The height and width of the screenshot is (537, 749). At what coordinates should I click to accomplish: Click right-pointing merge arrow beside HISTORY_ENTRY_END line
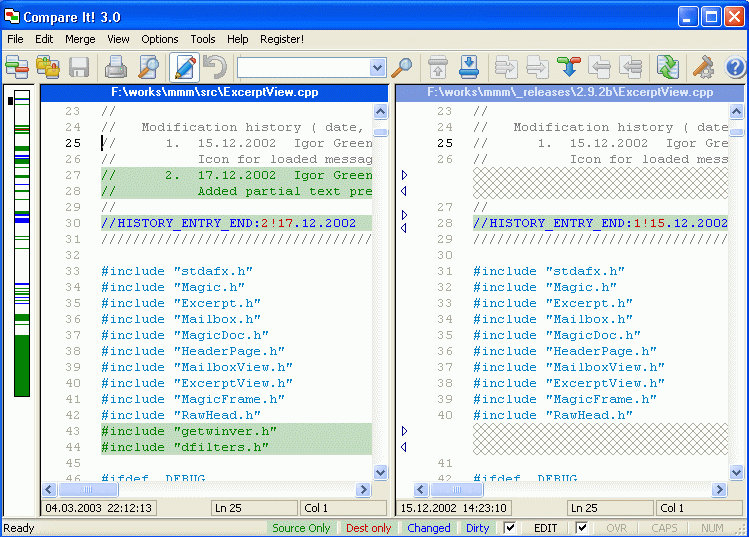[x=404, y=215]
